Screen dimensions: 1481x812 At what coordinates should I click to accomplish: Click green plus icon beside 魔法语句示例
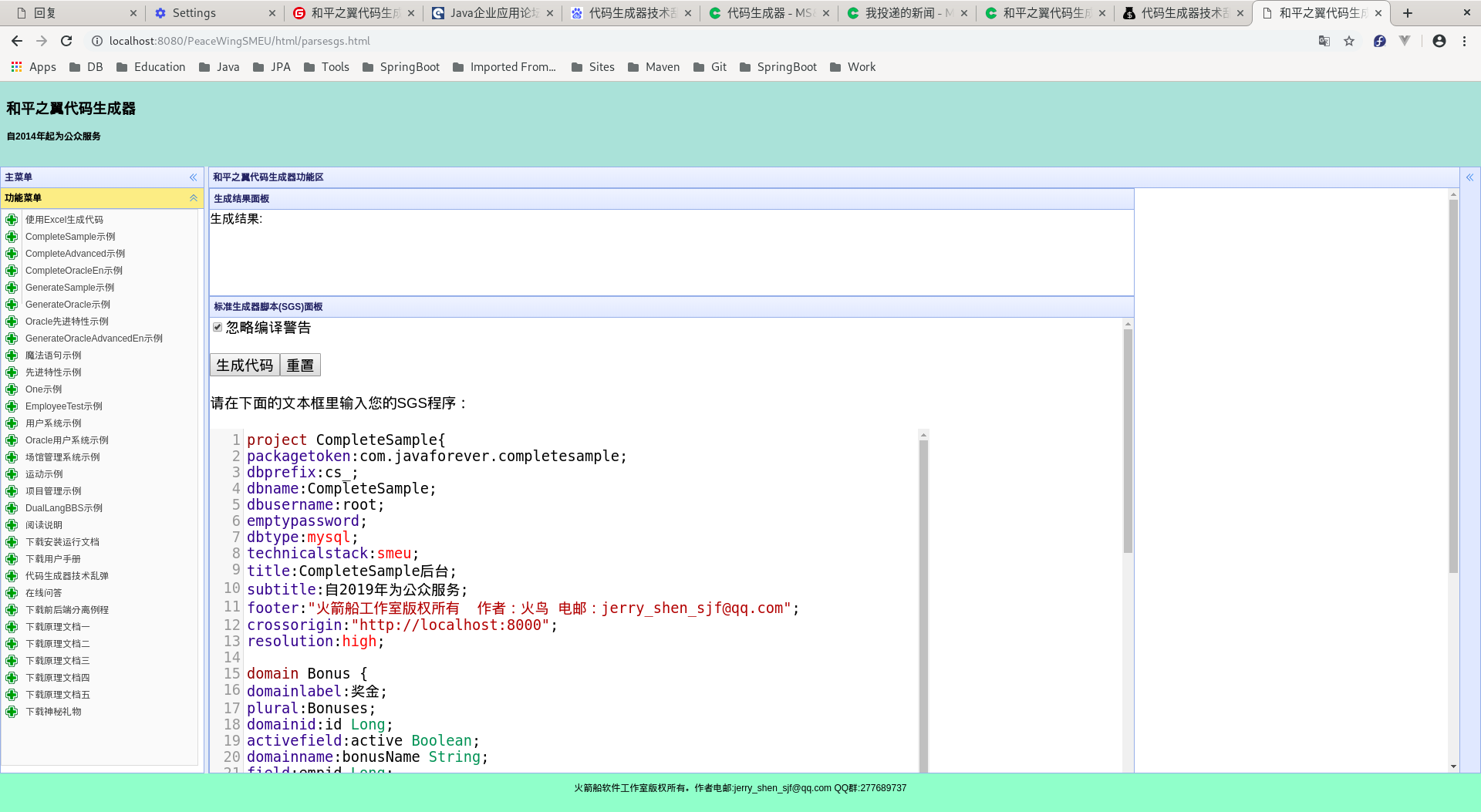(12, 355)
